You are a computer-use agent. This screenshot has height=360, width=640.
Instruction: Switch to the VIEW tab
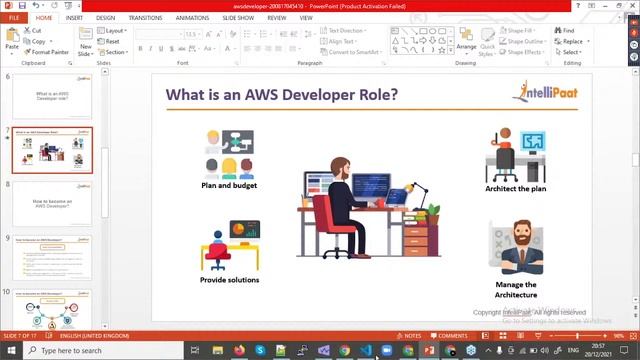click(x=306, y=18)
